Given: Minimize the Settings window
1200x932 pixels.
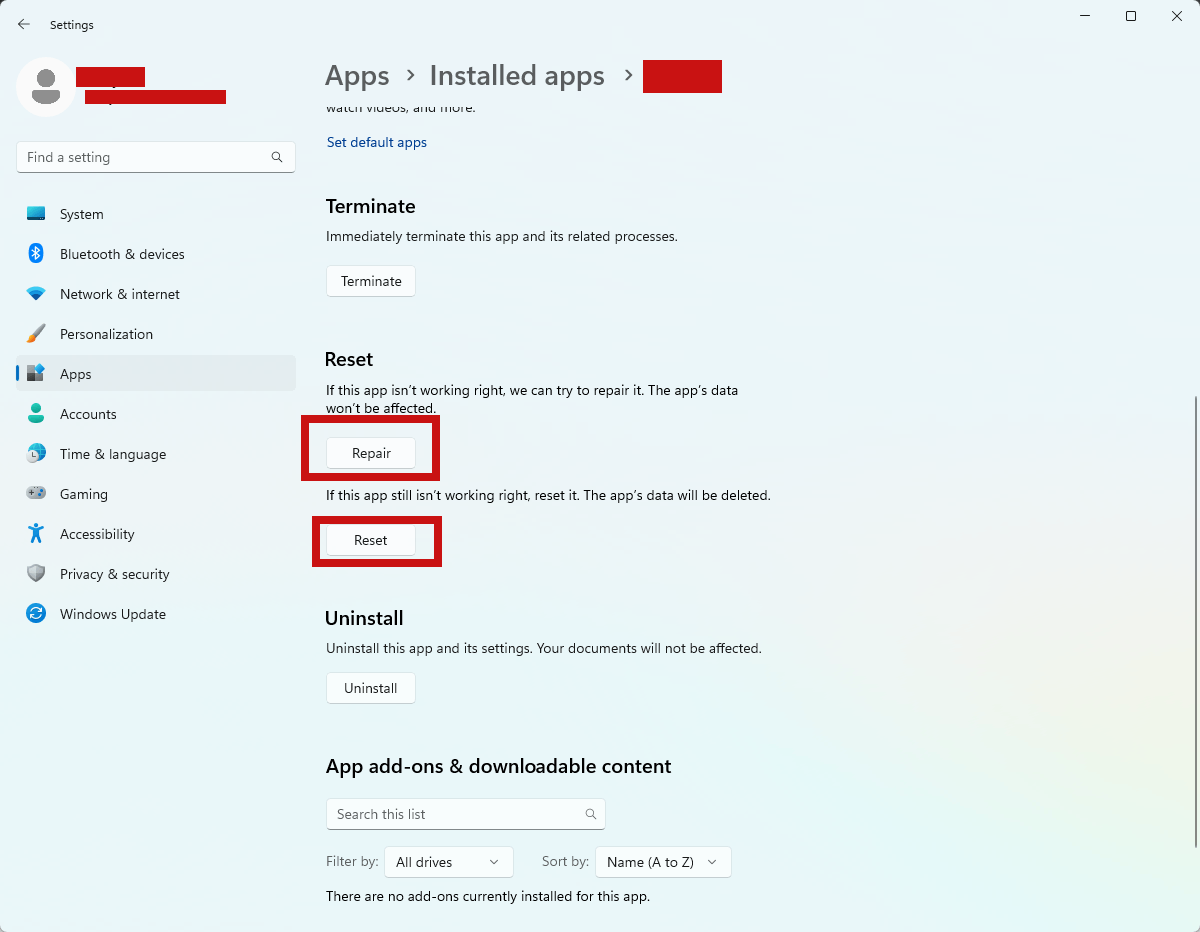Looking at the screenshot, I should point(1085,16).
